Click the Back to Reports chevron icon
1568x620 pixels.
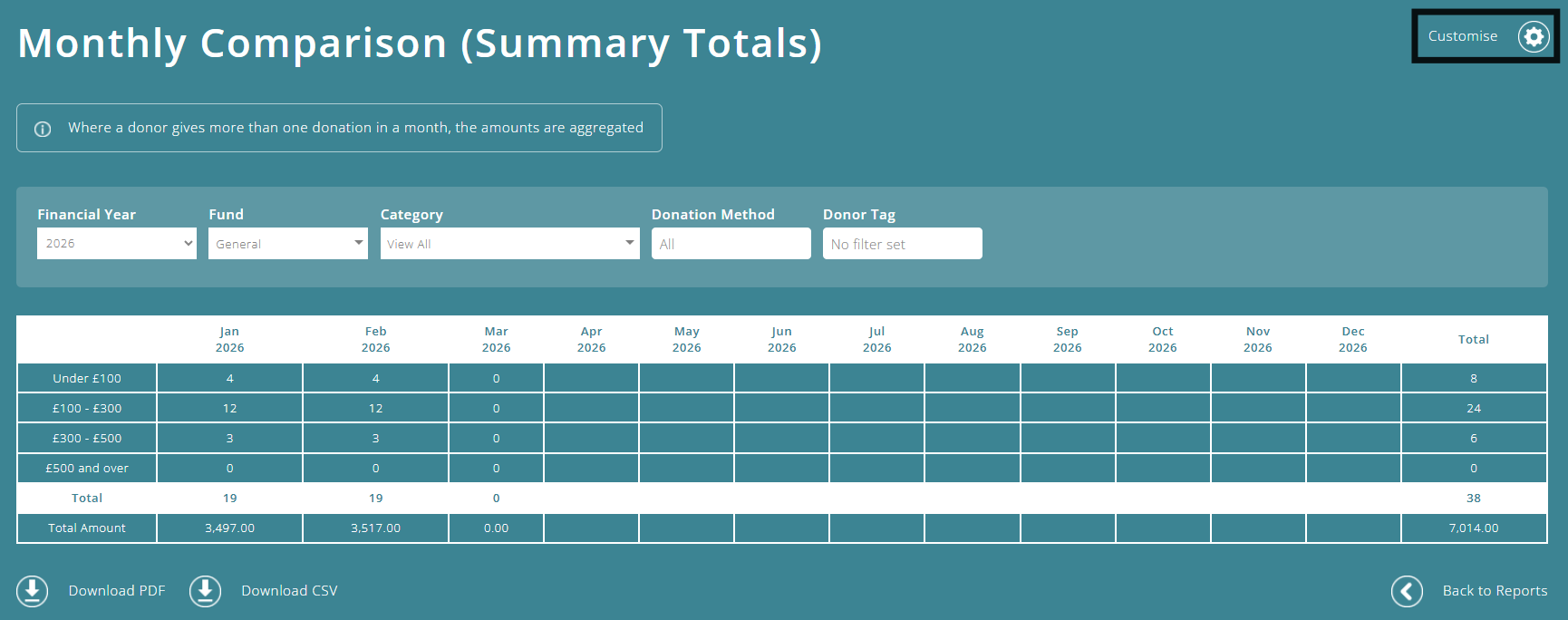(1407, 591)
